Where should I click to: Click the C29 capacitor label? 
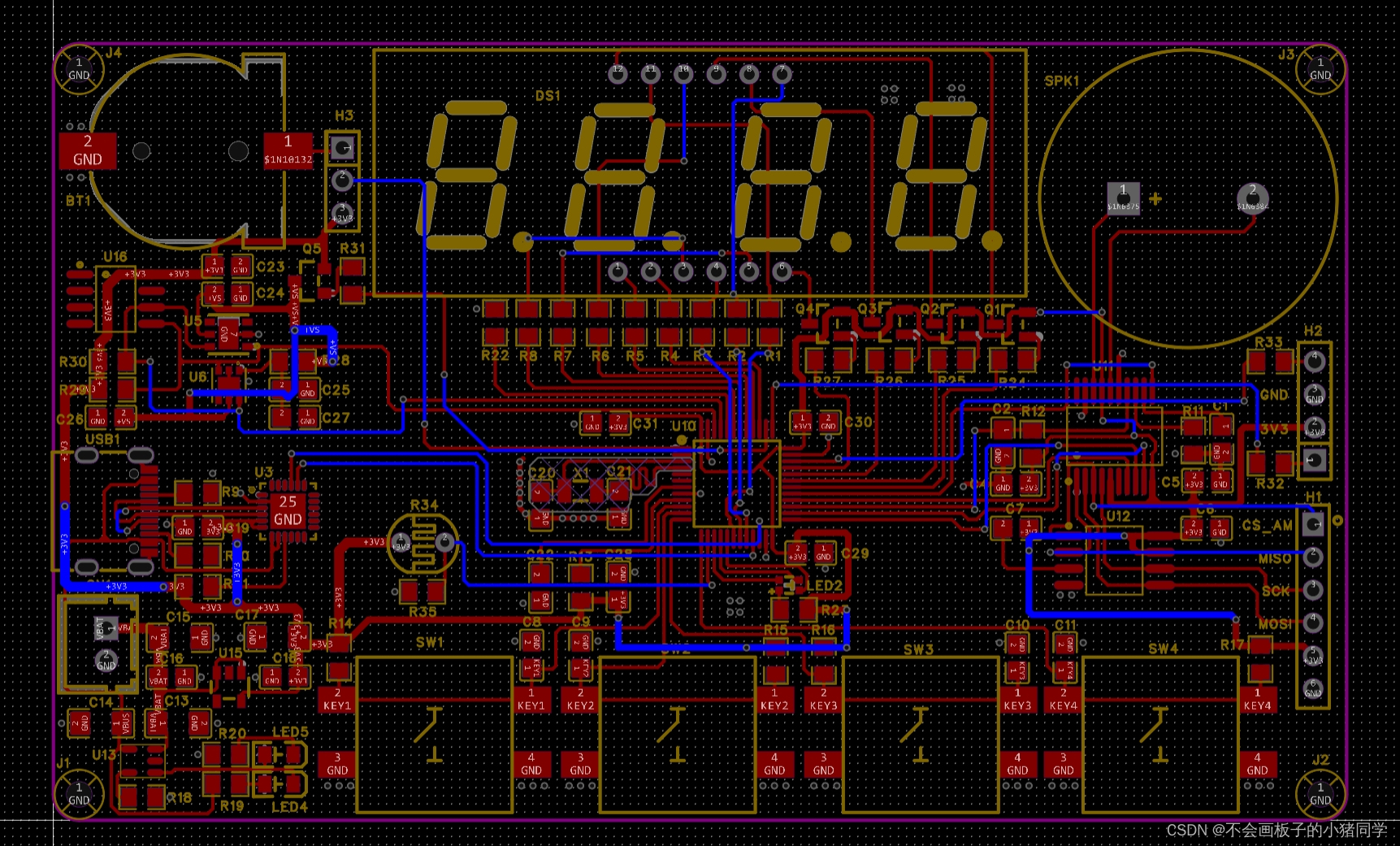[x=856, y=553]
